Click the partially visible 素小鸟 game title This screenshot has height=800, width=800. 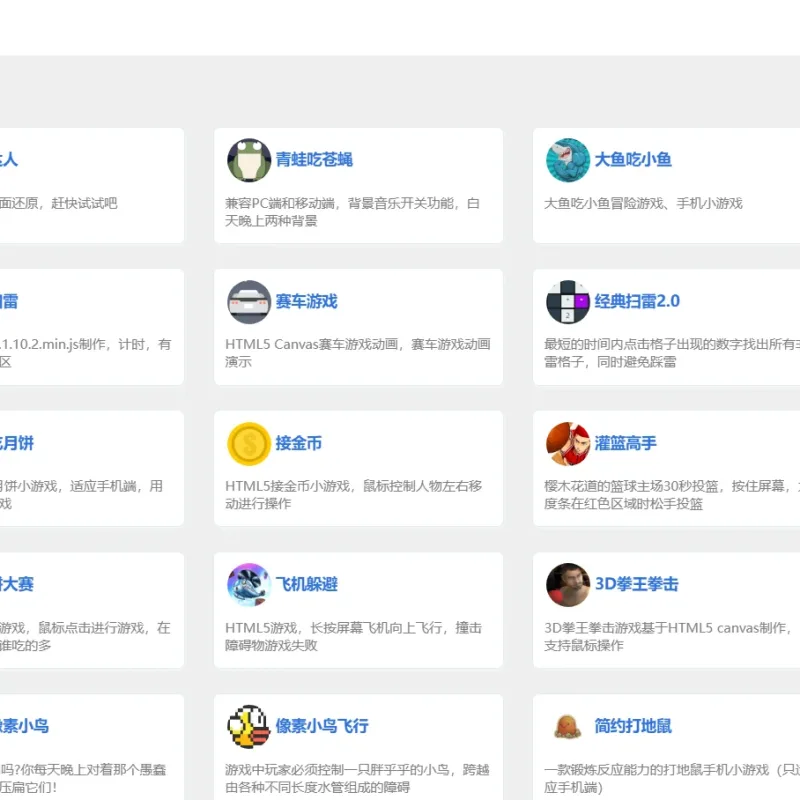[24, 726]
